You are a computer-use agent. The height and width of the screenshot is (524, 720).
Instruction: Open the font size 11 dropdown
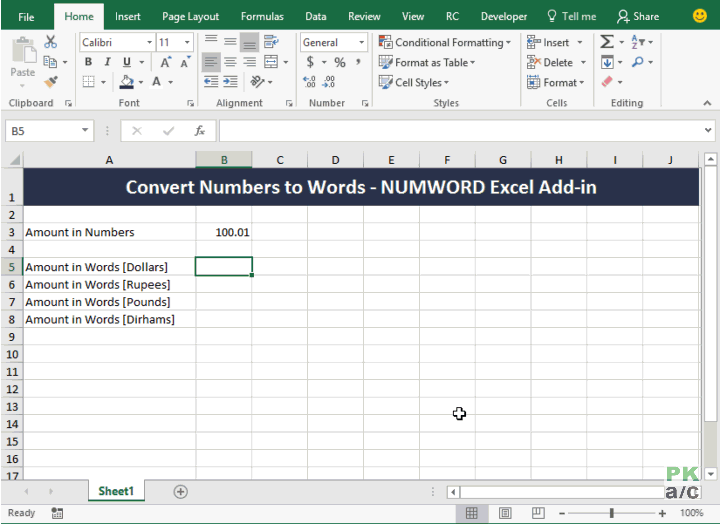(187, 43)
